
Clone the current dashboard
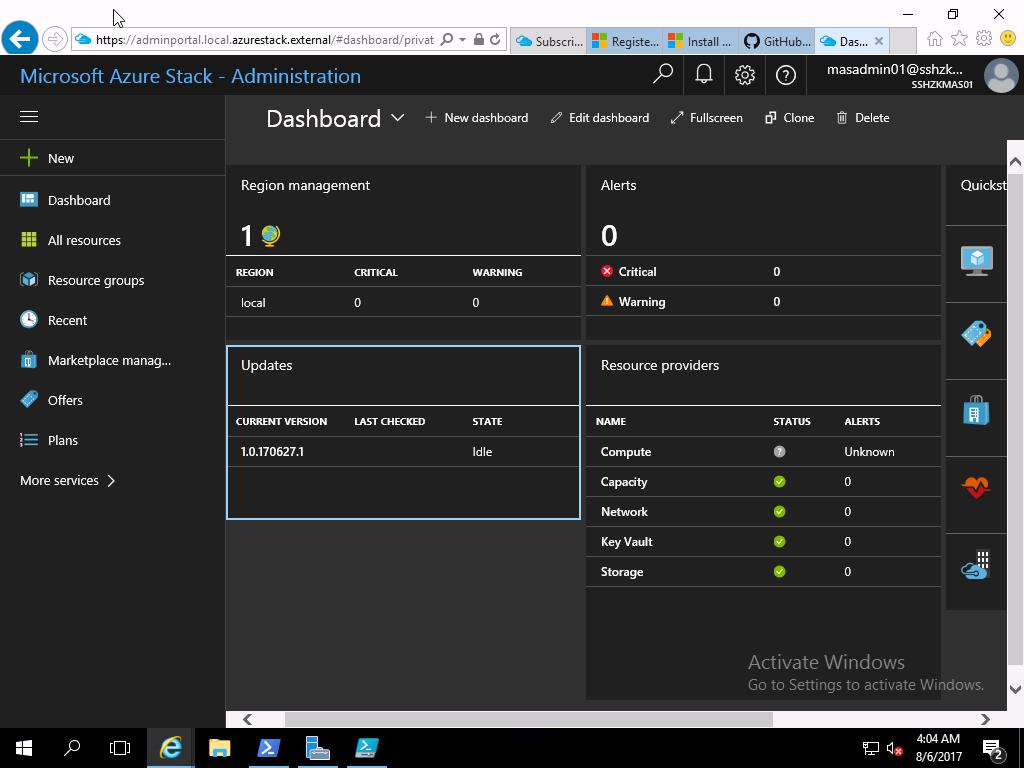tap(790, 118)
